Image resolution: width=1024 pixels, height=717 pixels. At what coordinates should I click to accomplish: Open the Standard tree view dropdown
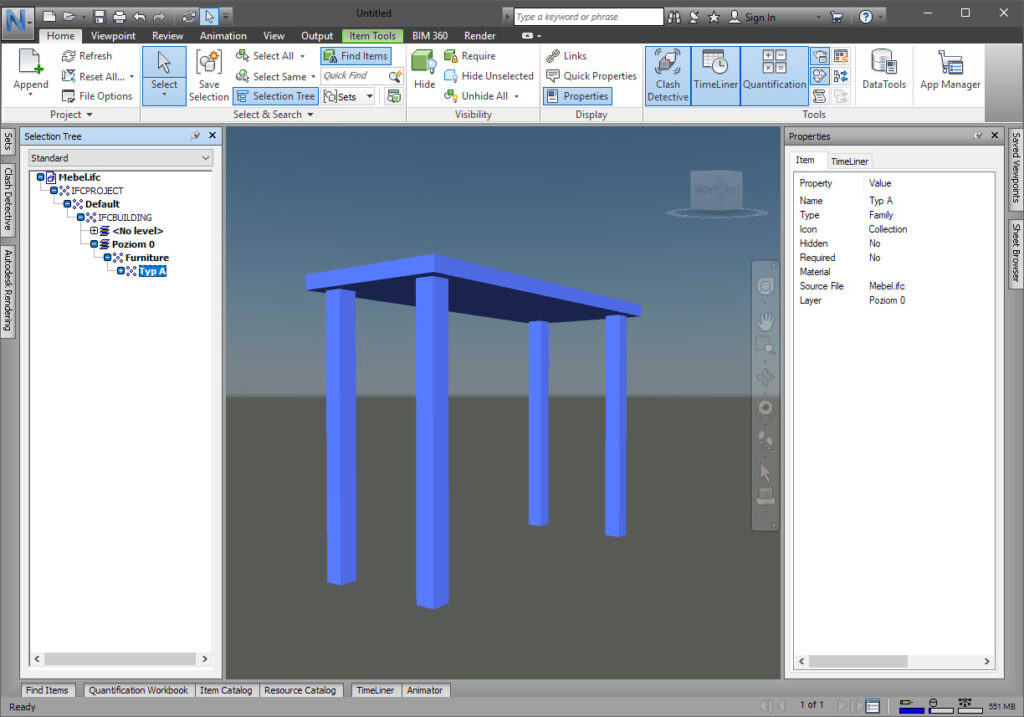[120, 158]
